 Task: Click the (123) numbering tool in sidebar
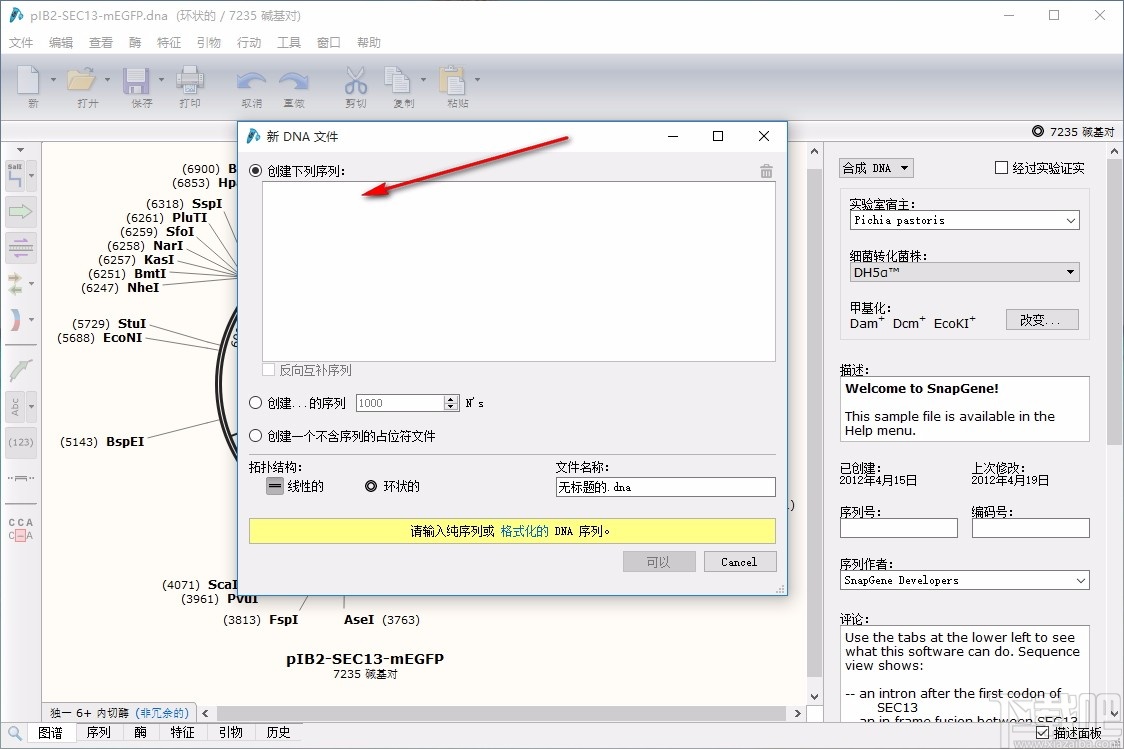21,442
